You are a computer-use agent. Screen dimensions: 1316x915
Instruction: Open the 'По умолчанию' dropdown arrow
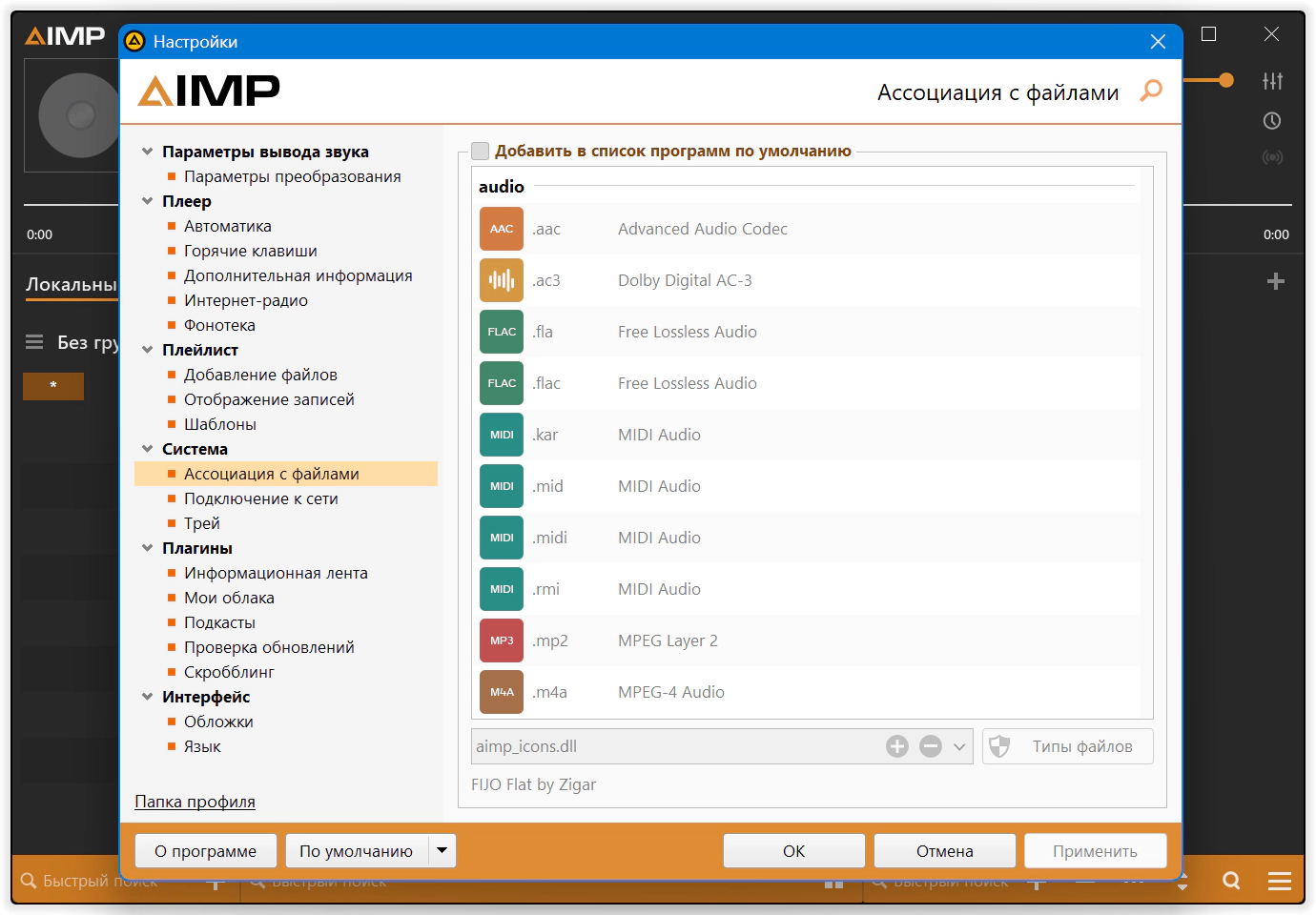(x=442, y=850)
